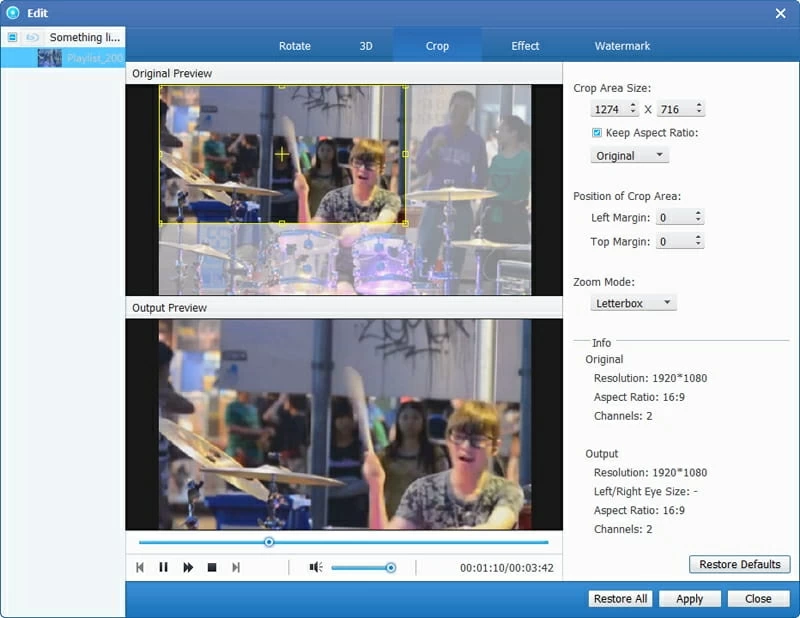Jump to previous frame button
The height and width of the screenshot is (618, 800).
pyautogui.click(x=140, y=567)
